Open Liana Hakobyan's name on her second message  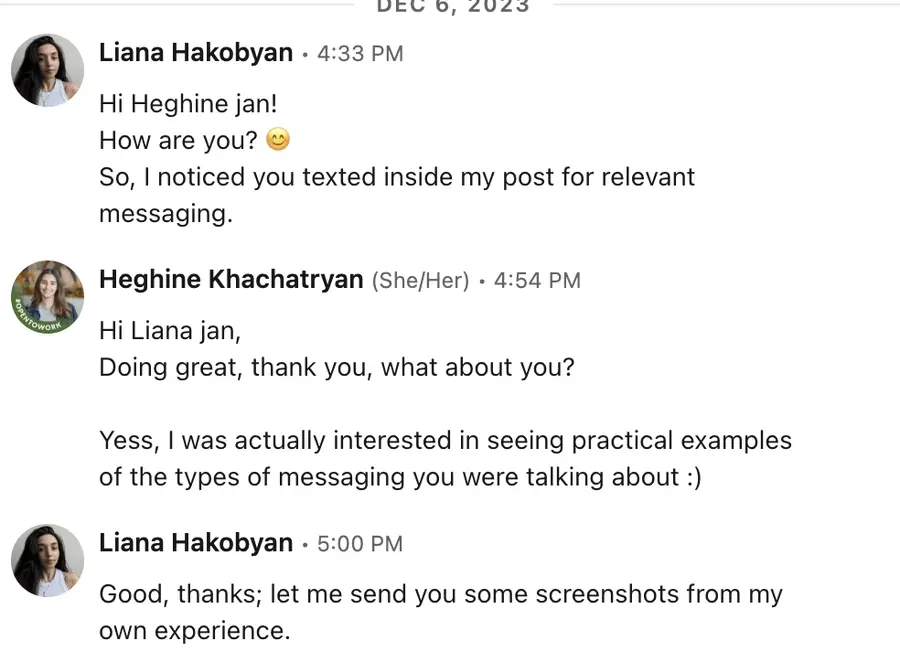tap(195, 543)
